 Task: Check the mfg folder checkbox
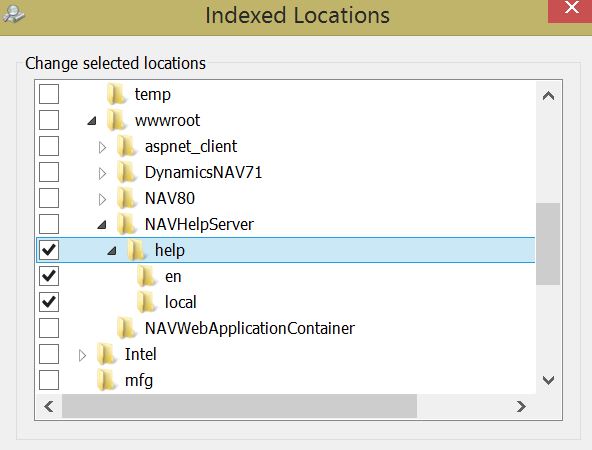(49, 380)
